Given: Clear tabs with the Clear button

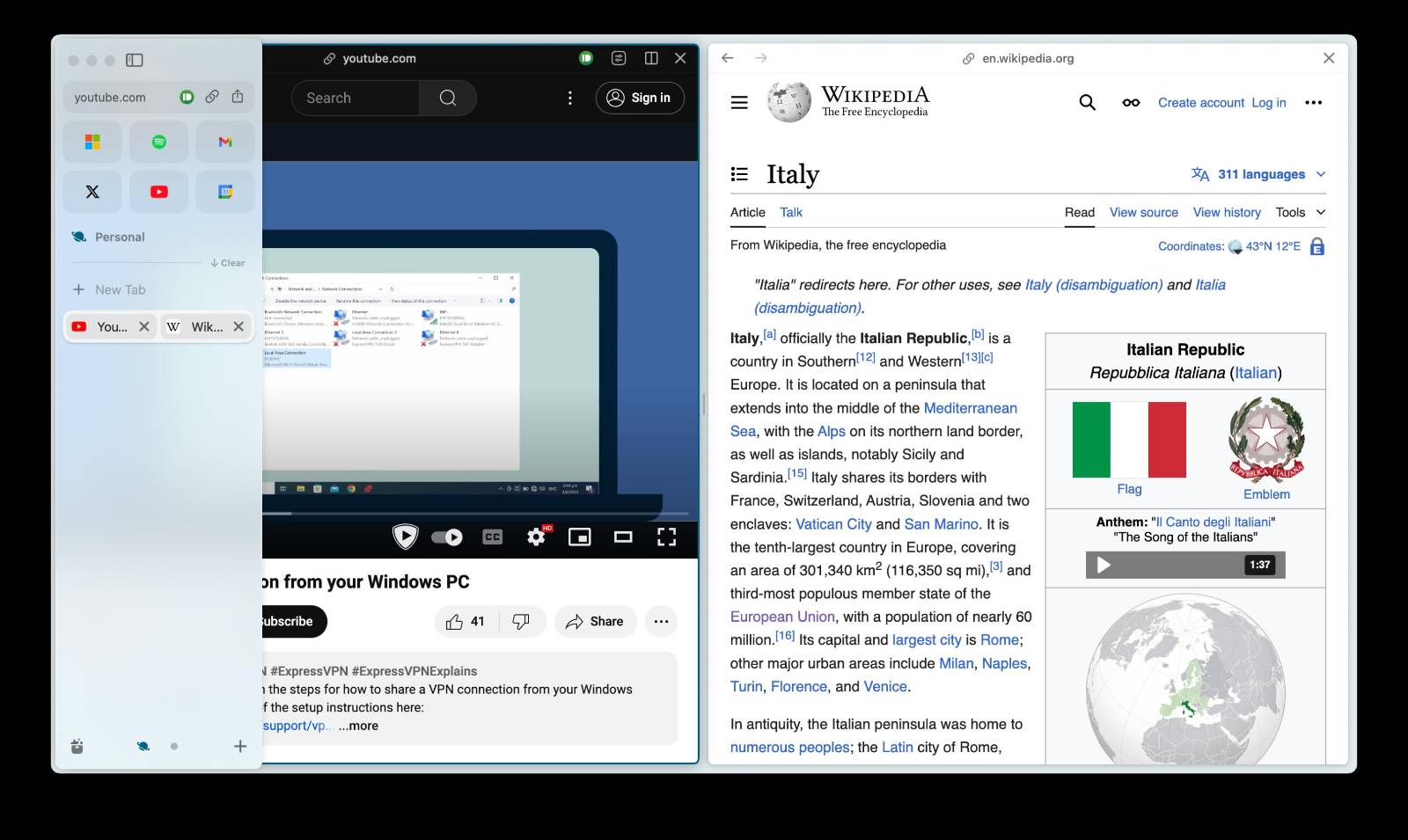Looking at the screenshot, I should point(228,263).
